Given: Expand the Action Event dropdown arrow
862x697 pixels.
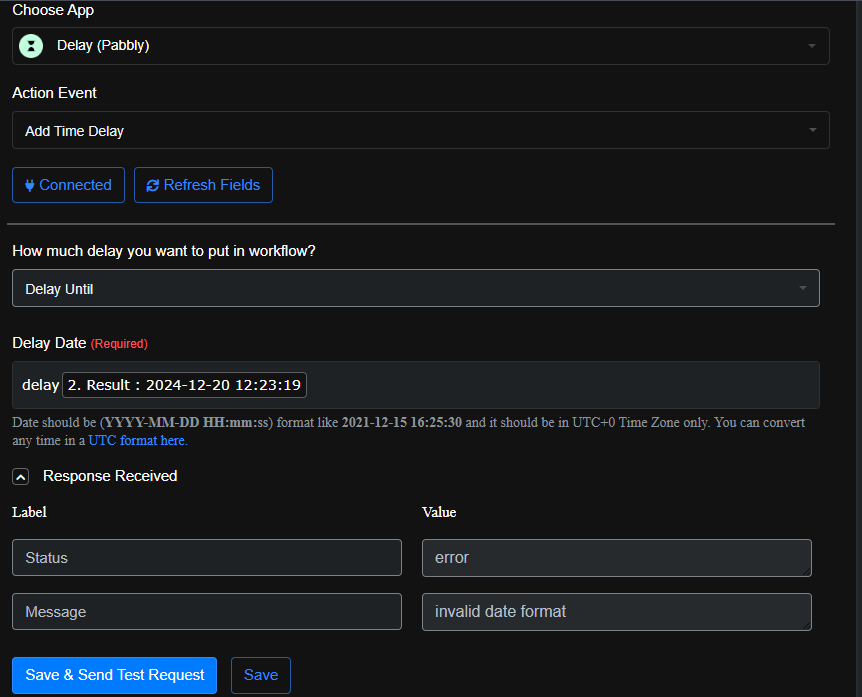Looking at the screenshot, I should [x=811, y=130].
